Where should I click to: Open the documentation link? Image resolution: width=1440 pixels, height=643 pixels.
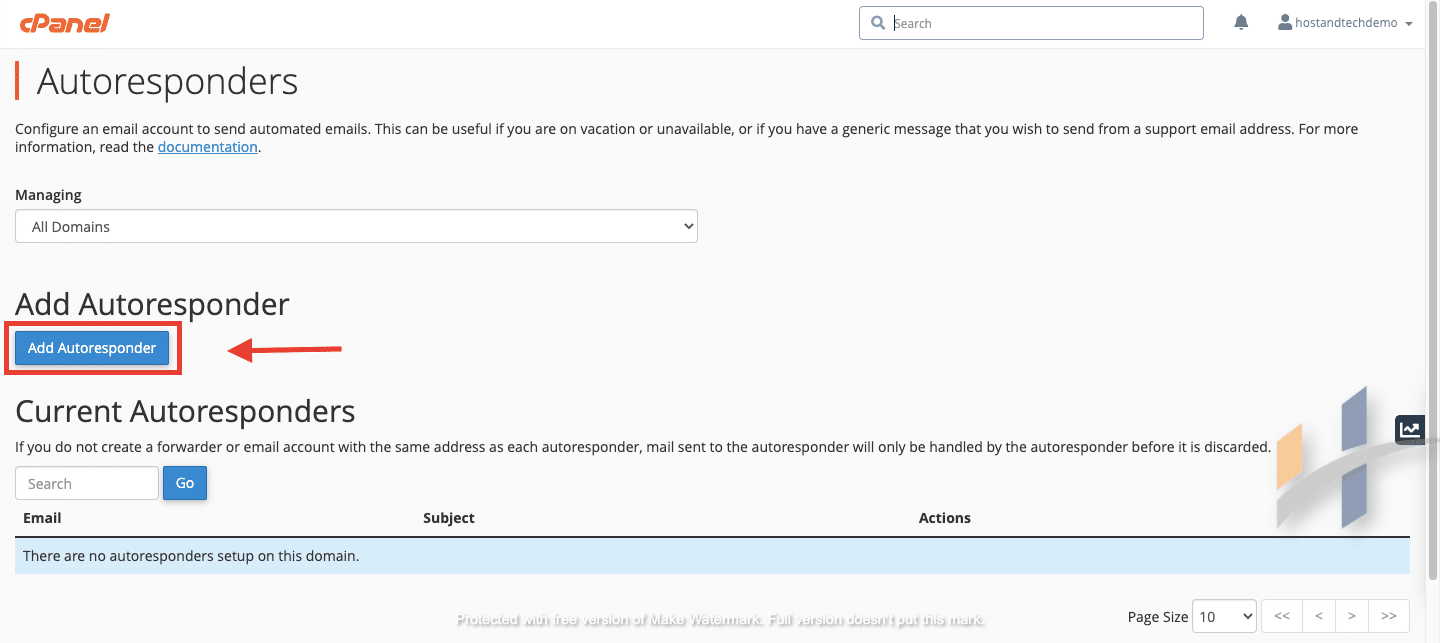pyautogui.click(x=207, y=146)
